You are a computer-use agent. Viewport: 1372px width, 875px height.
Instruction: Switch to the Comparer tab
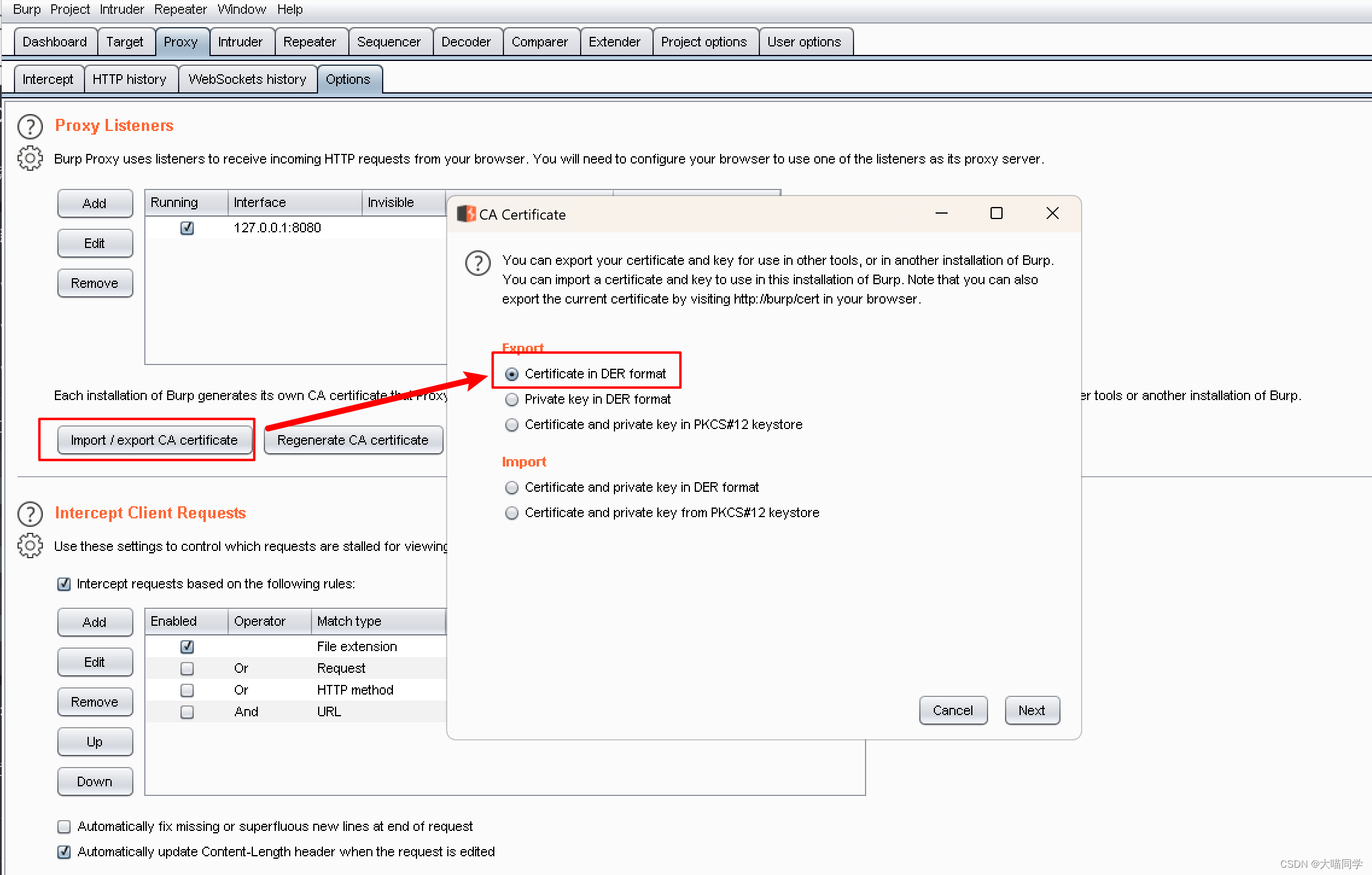[x=540, y=42]
